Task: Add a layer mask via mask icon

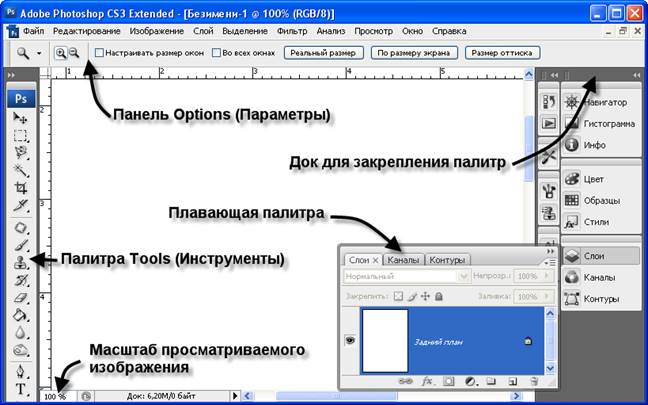Action: (x=448, y=381)
